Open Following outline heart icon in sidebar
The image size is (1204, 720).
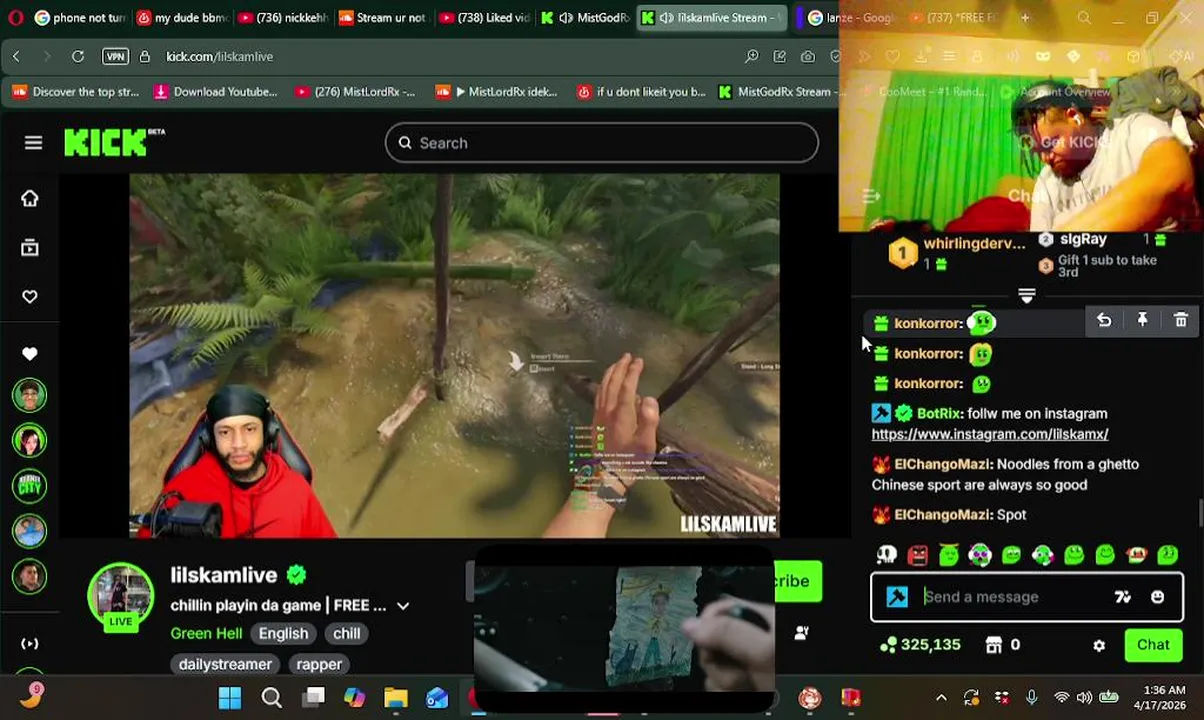[30, 296]
